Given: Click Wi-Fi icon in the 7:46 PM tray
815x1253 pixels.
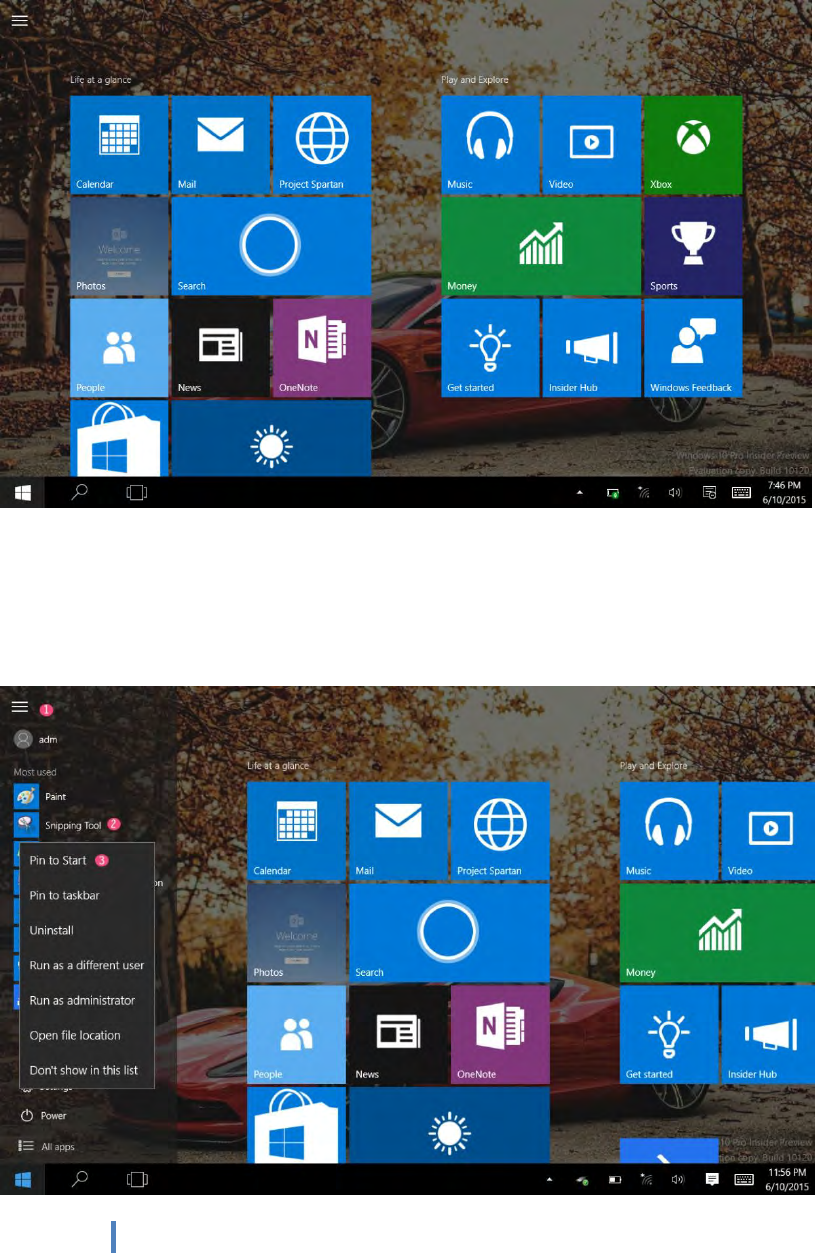Looking at the screenshot, I should coord(646,492).
